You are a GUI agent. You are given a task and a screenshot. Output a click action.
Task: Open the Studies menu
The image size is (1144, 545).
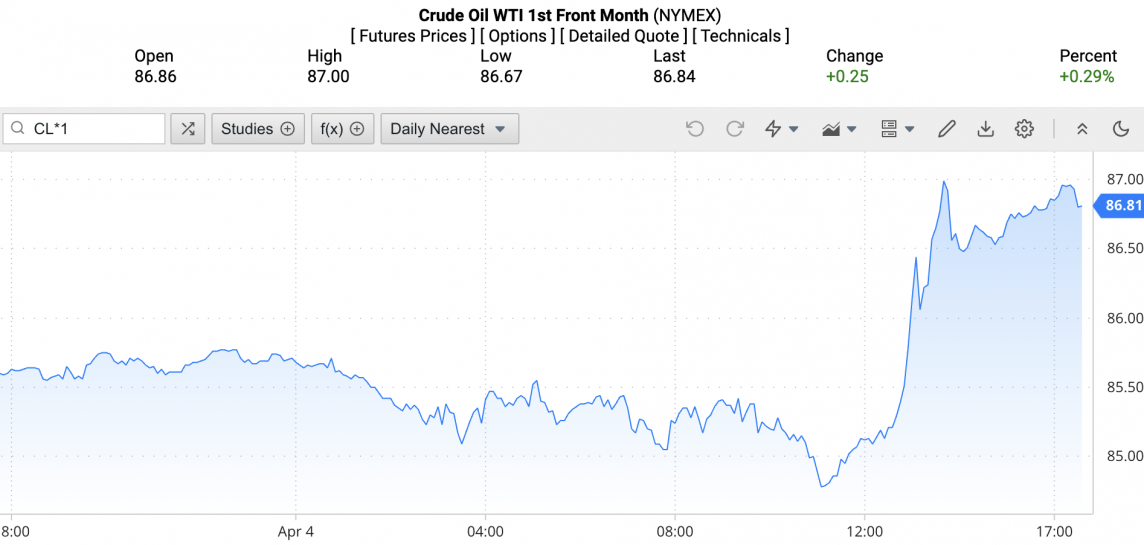coord(257,129)
